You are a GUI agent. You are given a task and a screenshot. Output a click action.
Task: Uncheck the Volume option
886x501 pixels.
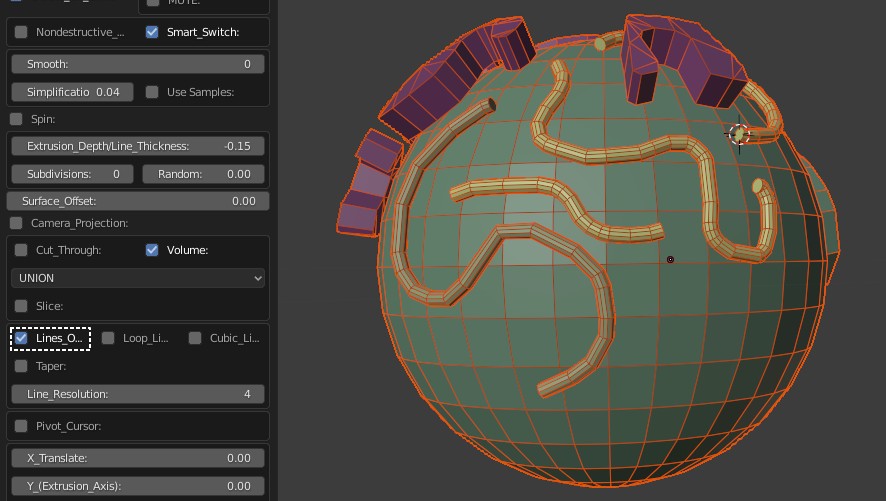pos(152,250)
